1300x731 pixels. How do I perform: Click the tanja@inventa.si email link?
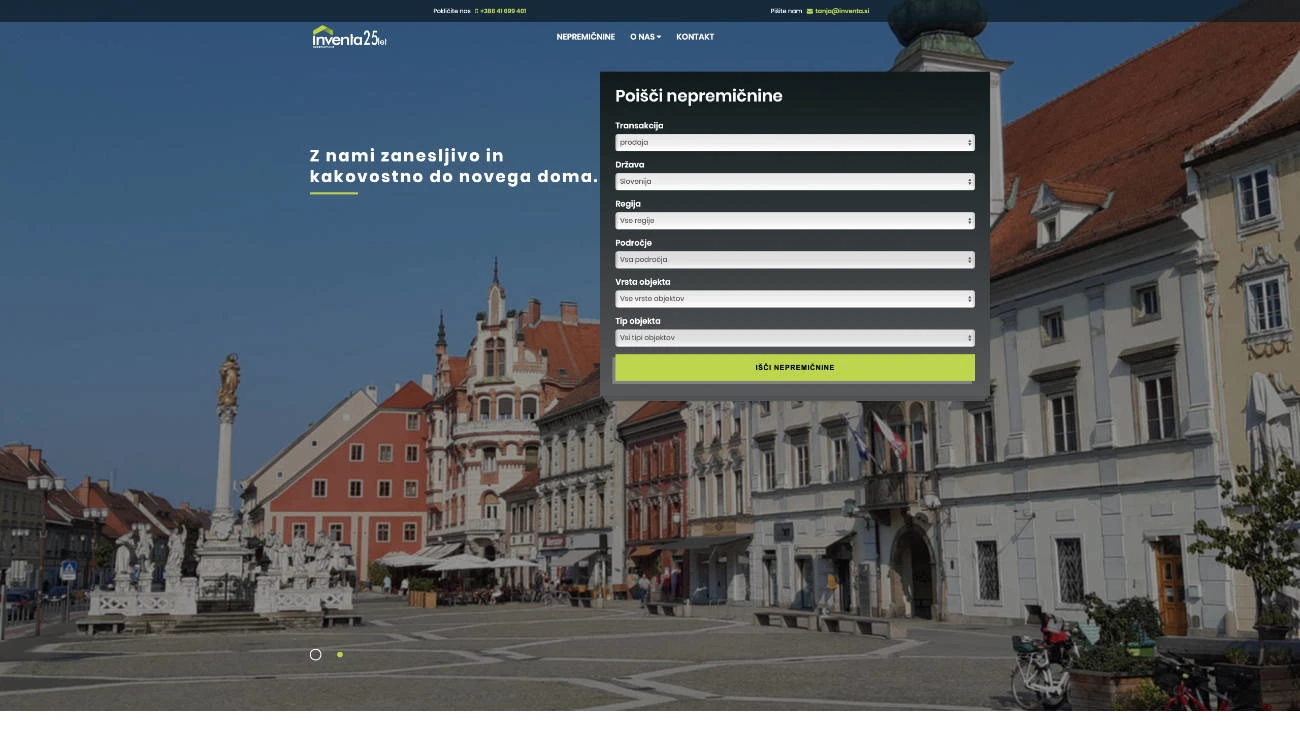click(842, 10)
